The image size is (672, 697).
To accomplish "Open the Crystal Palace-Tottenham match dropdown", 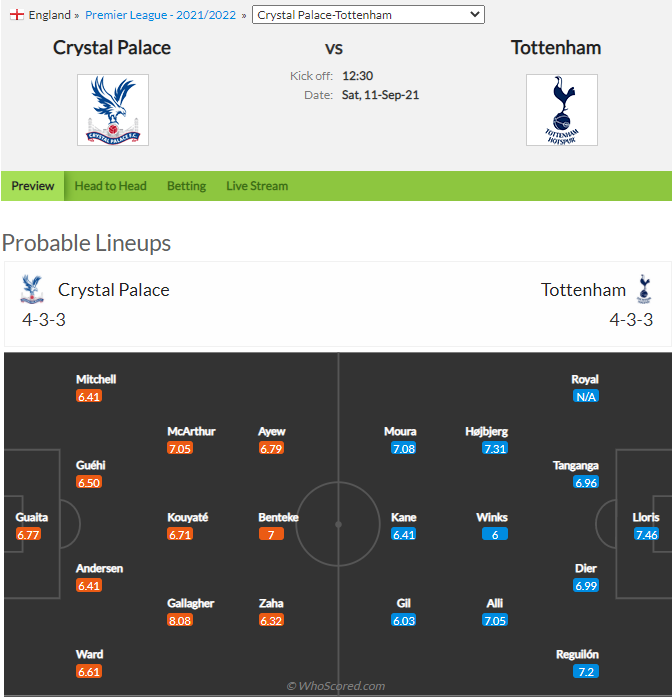I will point(368,15).
